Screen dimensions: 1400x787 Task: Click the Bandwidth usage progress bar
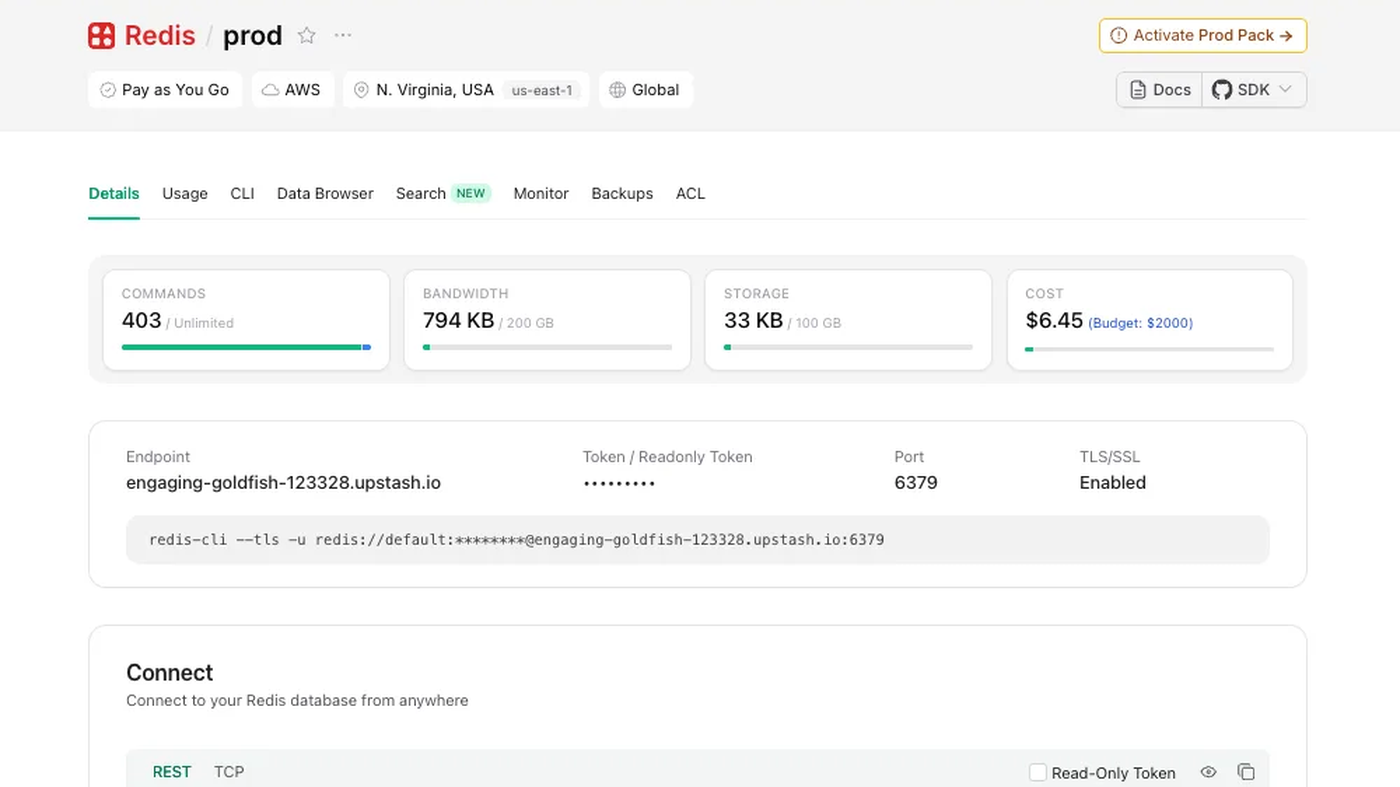pos(547,347)
